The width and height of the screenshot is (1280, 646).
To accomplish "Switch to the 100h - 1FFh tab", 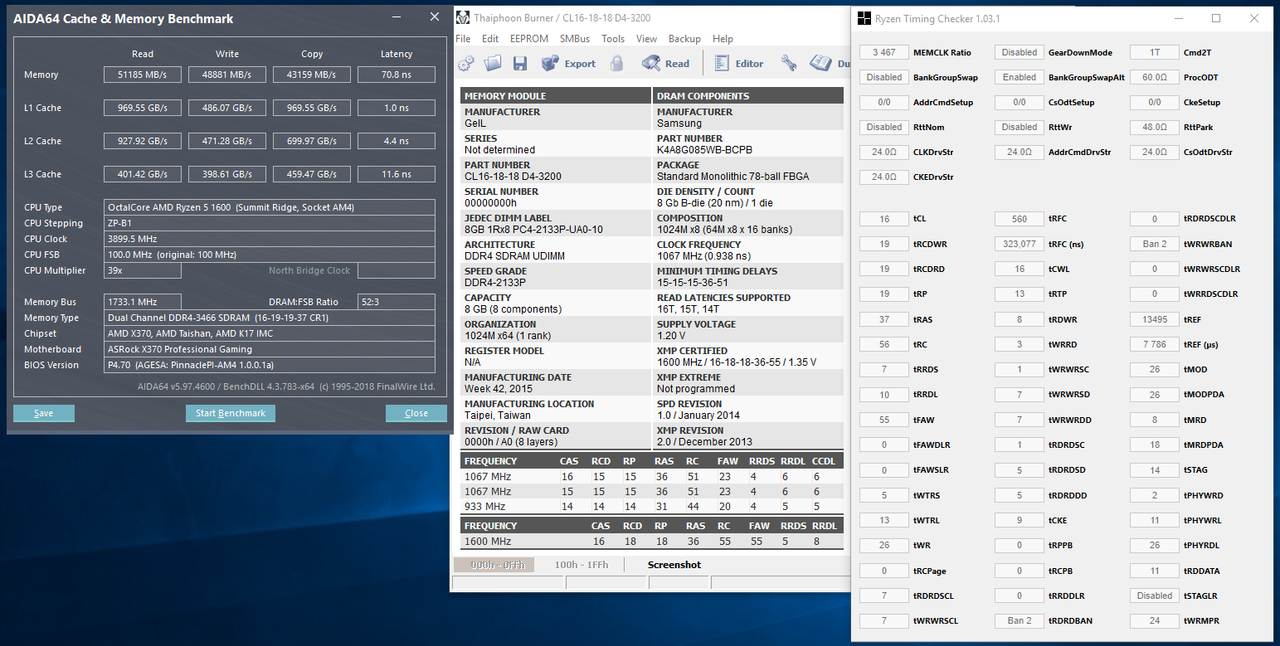I will coord(581,565).
